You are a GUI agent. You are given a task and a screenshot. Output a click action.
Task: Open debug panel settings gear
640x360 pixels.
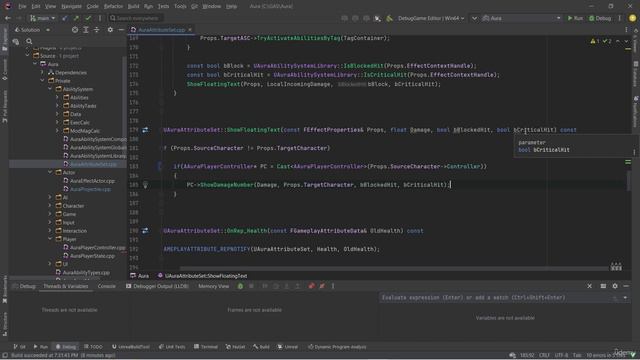coord(615,286)
